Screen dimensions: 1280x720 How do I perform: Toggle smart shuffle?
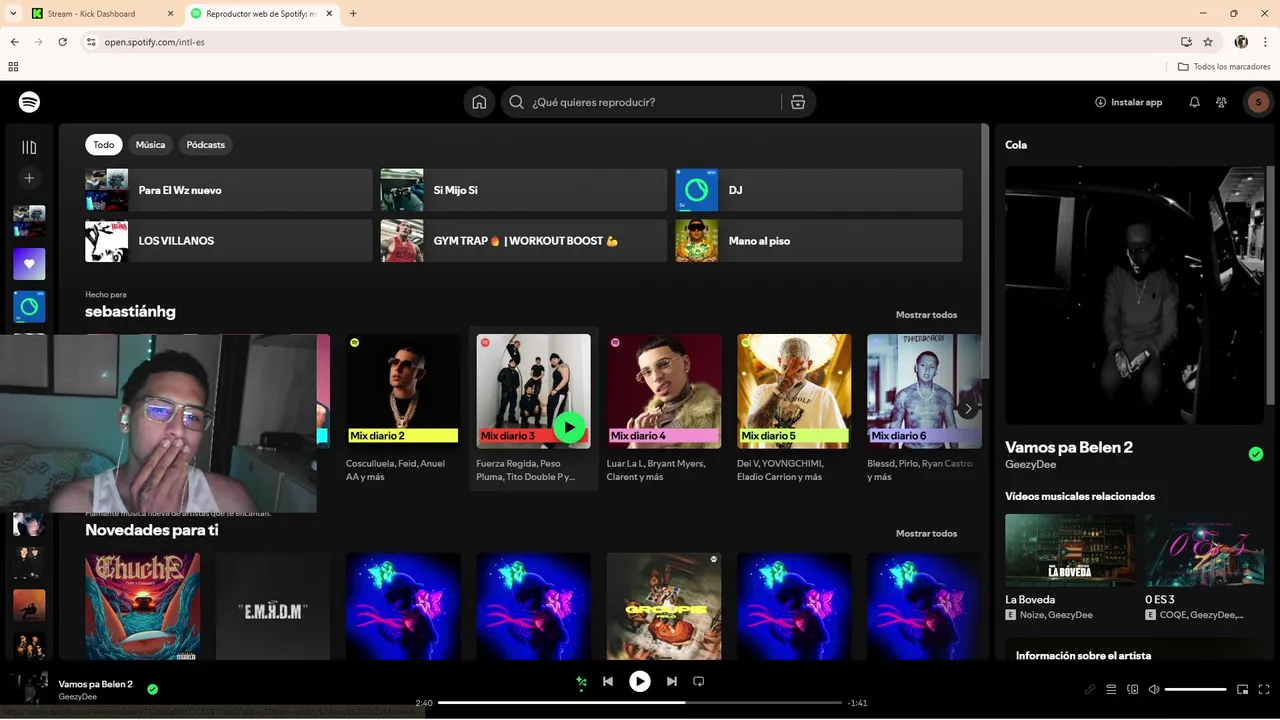pos(581,682)
